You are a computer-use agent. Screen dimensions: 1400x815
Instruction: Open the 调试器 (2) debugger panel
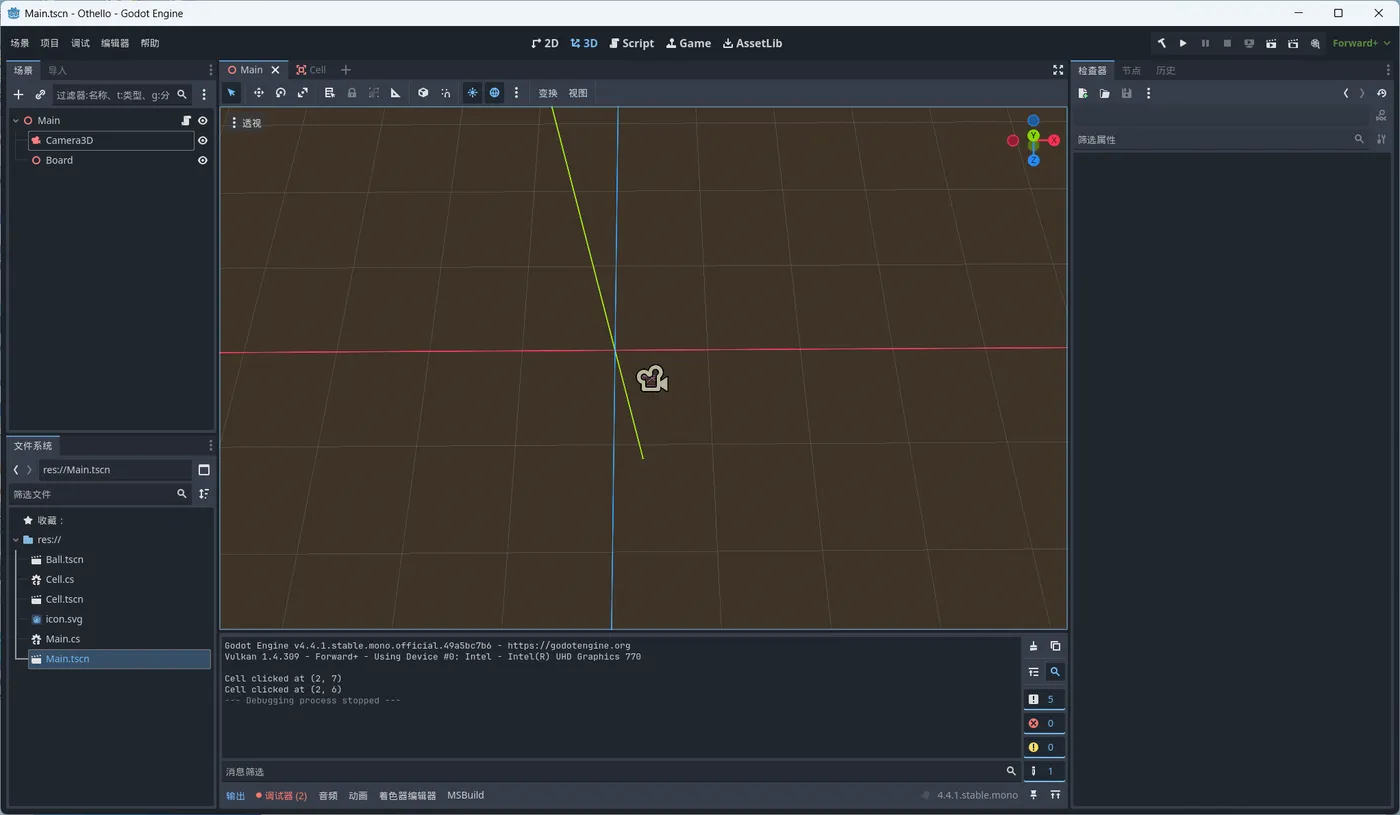[281, 796]
